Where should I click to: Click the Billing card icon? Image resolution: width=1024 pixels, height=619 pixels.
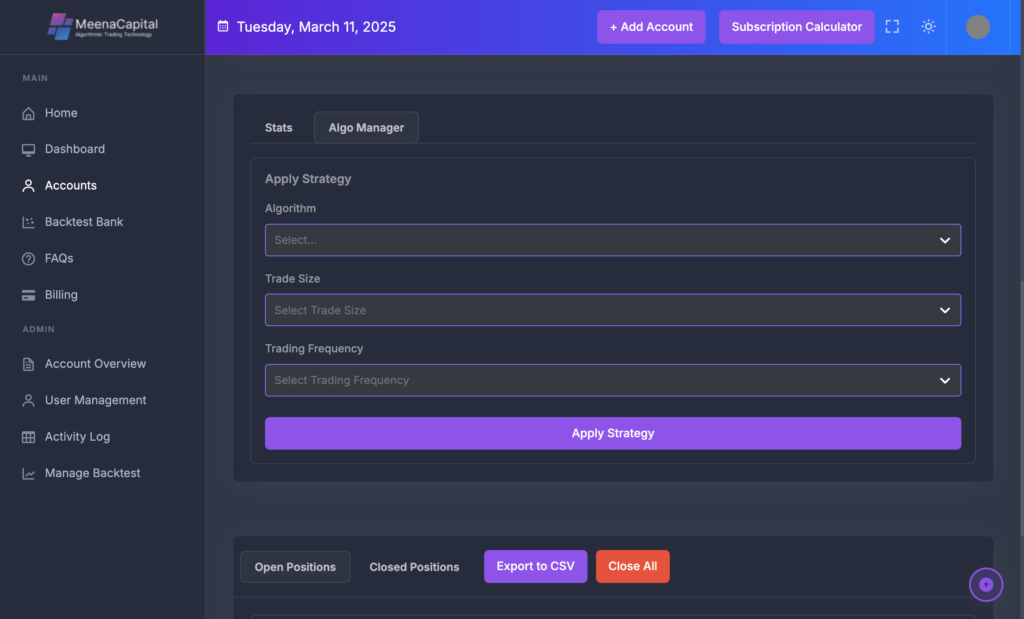point(28,295)
